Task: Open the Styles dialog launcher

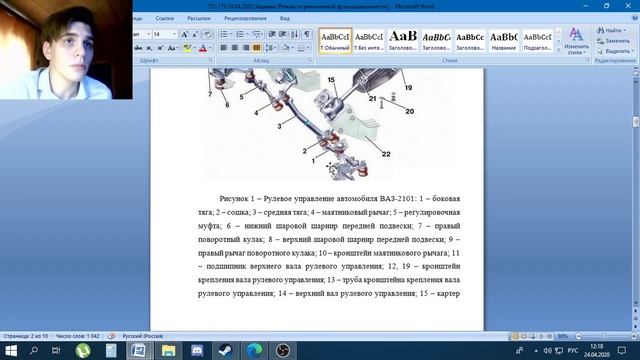Action: click(x=588, y=60)
